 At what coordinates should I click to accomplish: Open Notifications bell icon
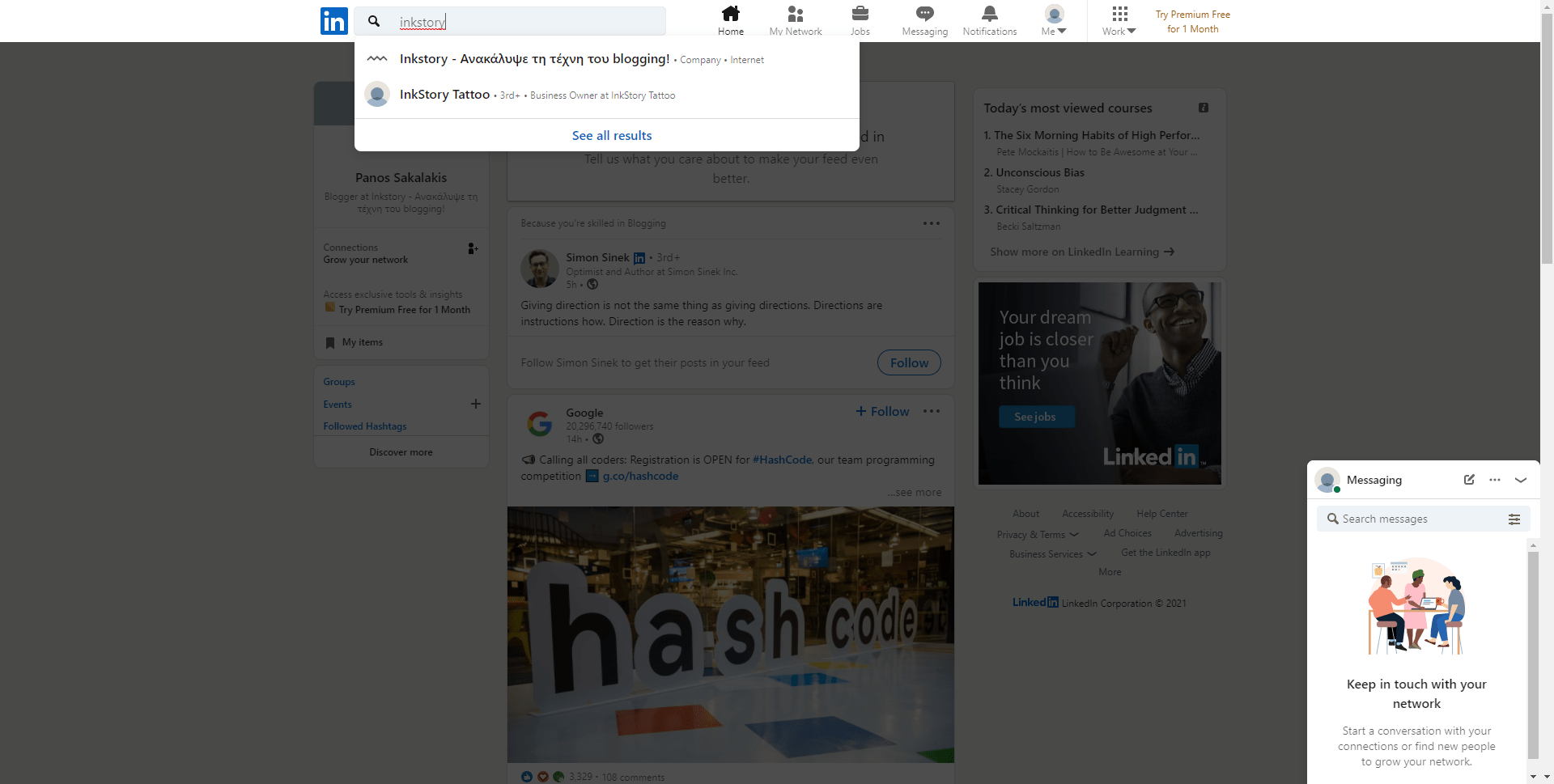coord(988,19)
